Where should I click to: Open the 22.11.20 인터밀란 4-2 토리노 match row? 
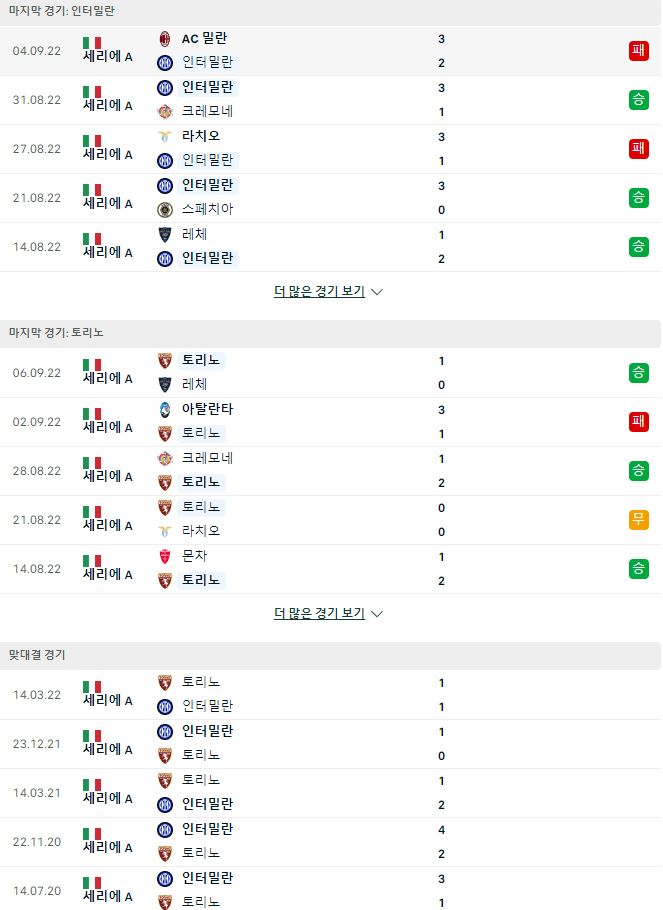[330, 842]
